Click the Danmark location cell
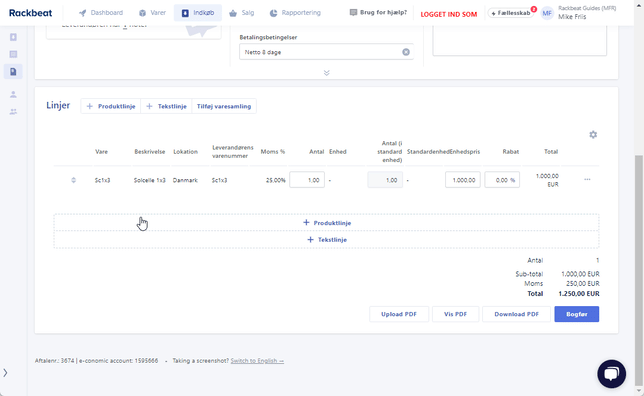The height and width of the screenshot is (396, 644). pos(185,180)
